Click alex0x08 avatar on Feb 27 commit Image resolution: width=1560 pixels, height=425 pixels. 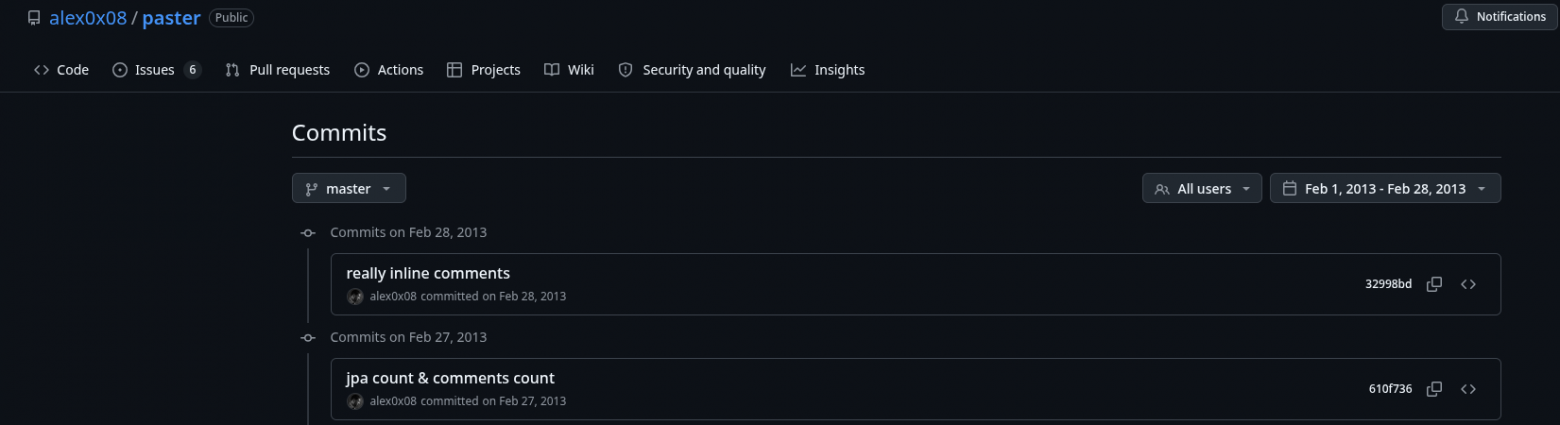[x=355, y=401]
